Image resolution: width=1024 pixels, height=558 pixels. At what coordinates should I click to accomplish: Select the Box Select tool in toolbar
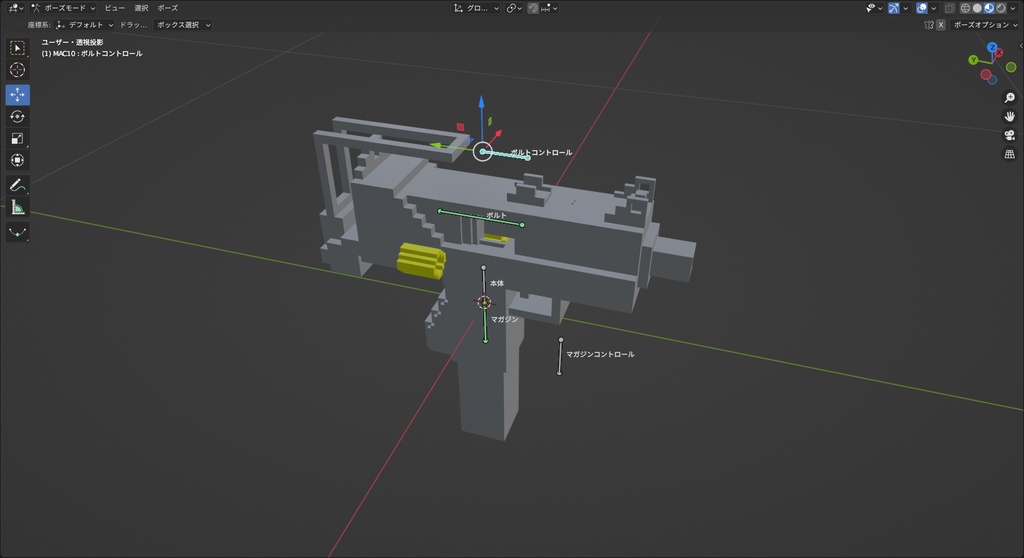pyautogui.click(x=18, y=48)
